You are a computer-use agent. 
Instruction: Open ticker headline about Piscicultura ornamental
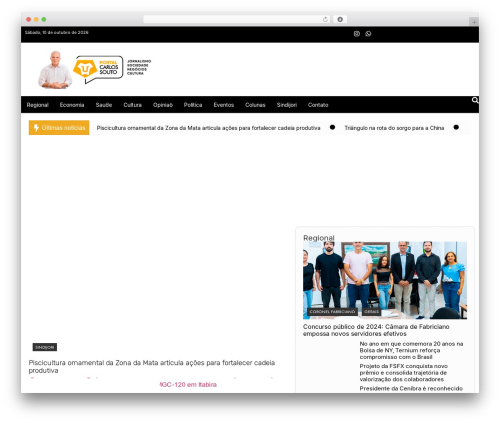click(208, 128)
